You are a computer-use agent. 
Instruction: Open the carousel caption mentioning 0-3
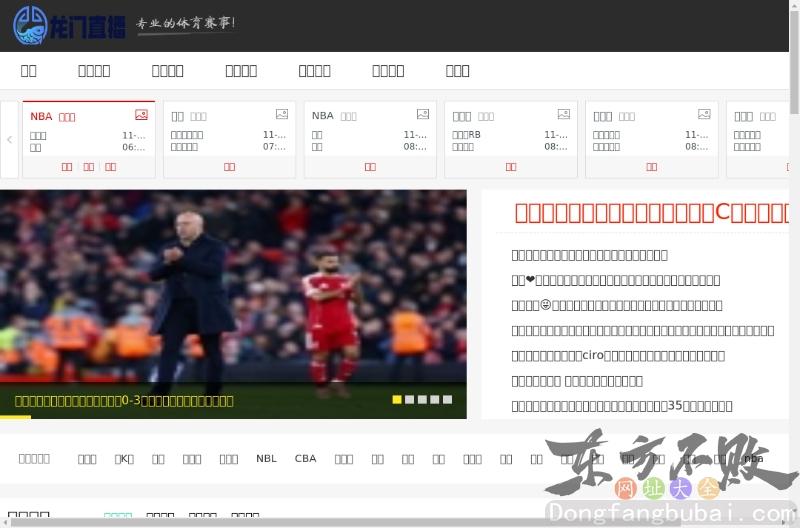pyautogui.click(x=124, y=400)
